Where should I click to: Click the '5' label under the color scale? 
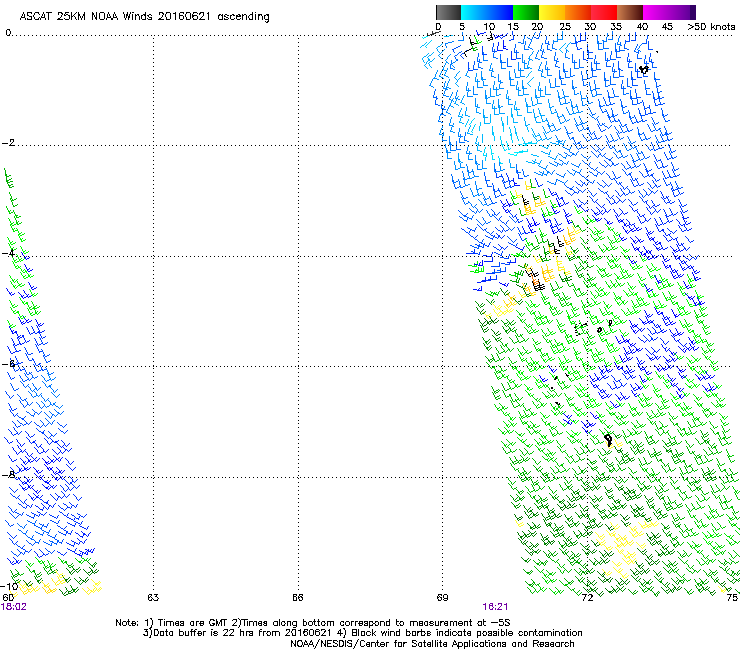[462, 27]
